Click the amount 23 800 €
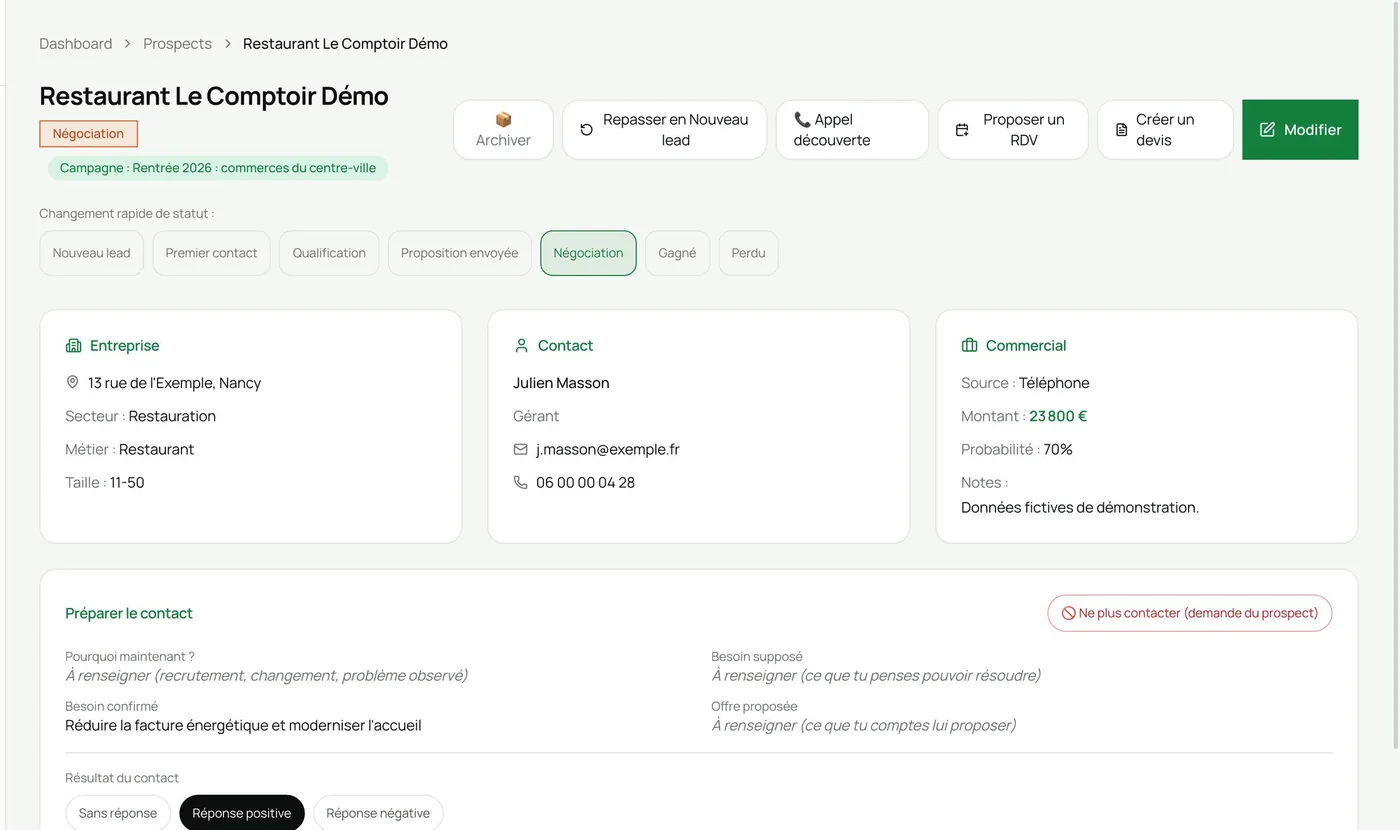 click(x=1058, y=416)
